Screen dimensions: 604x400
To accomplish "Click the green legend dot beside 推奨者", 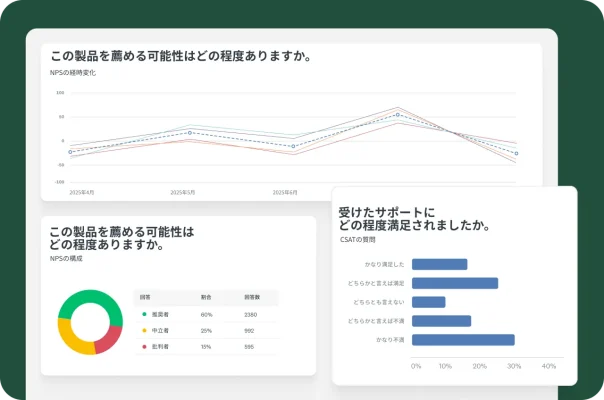I will pyautogui.click(x=144, y=314).
